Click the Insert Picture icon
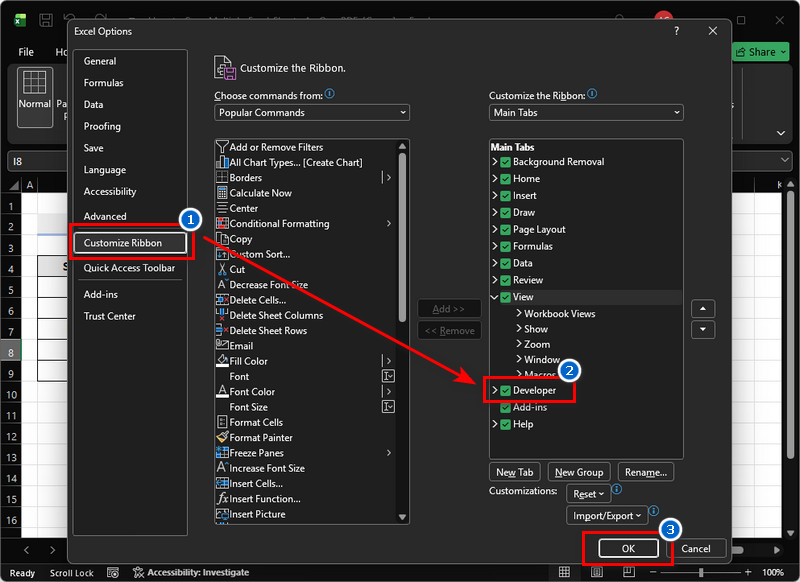The width and height of the screenshot is (800, 582). click(x=222, y=514)
